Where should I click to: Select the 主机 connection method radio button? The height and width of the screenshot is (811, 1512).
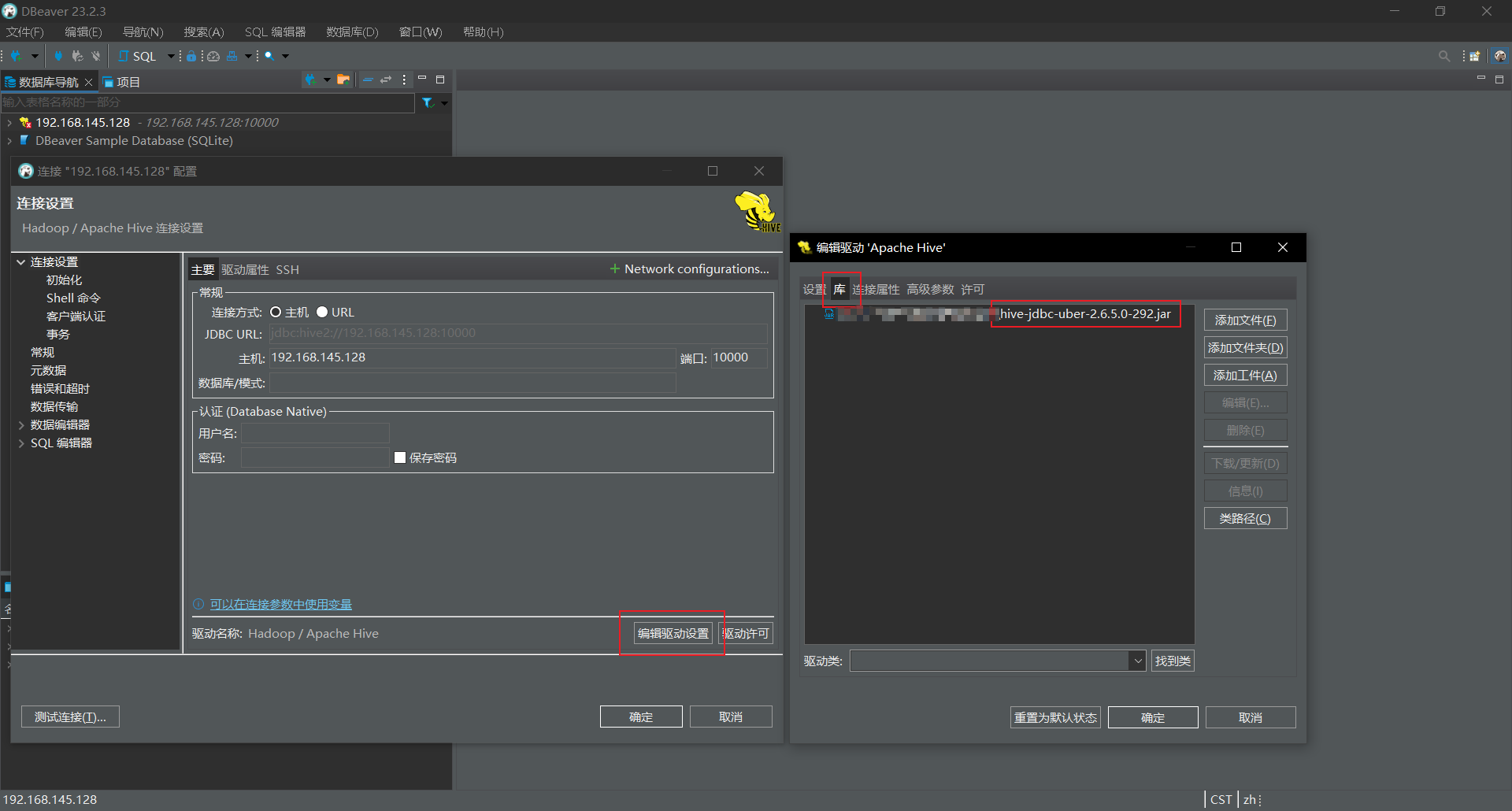point(276,313)
